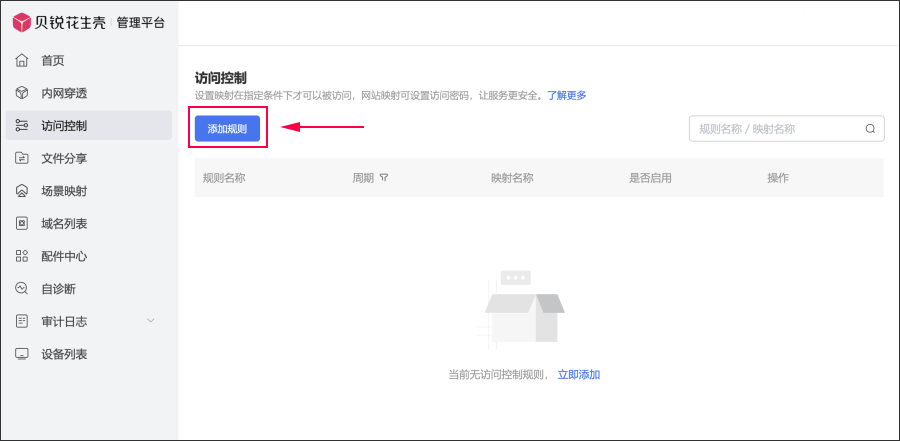Click the 访问控制 sidebar icon
The image size is (900, 441).
click(x=22, y=126)
